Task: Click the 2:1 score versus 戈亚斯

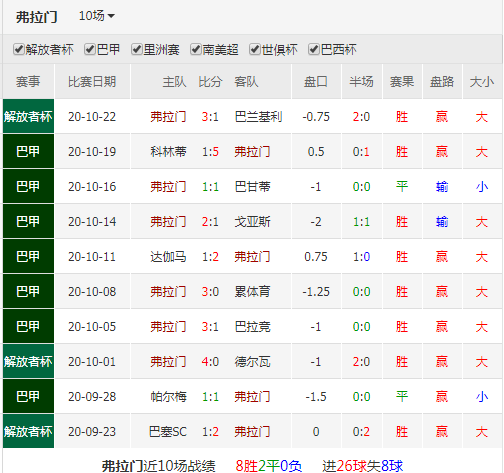Action: tap(210, 222)
